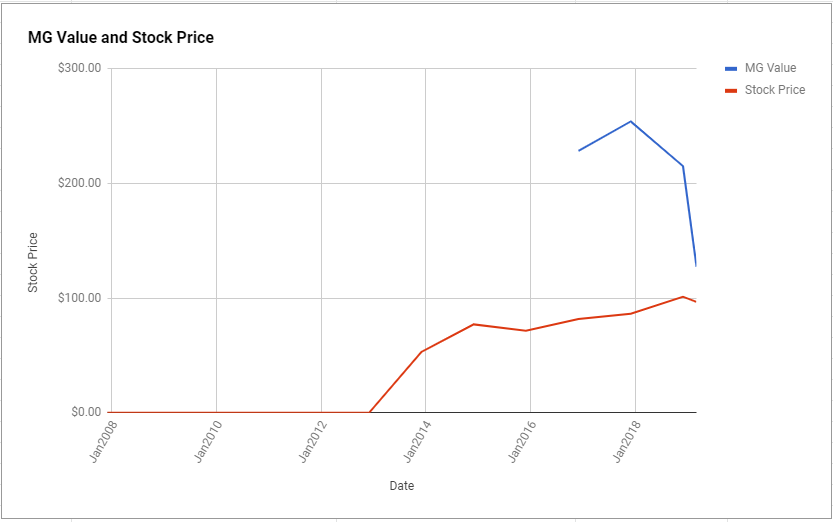
Task: Select the red Stock Price legend swatch
Action: pyautogui.click(x=731, y=91)
